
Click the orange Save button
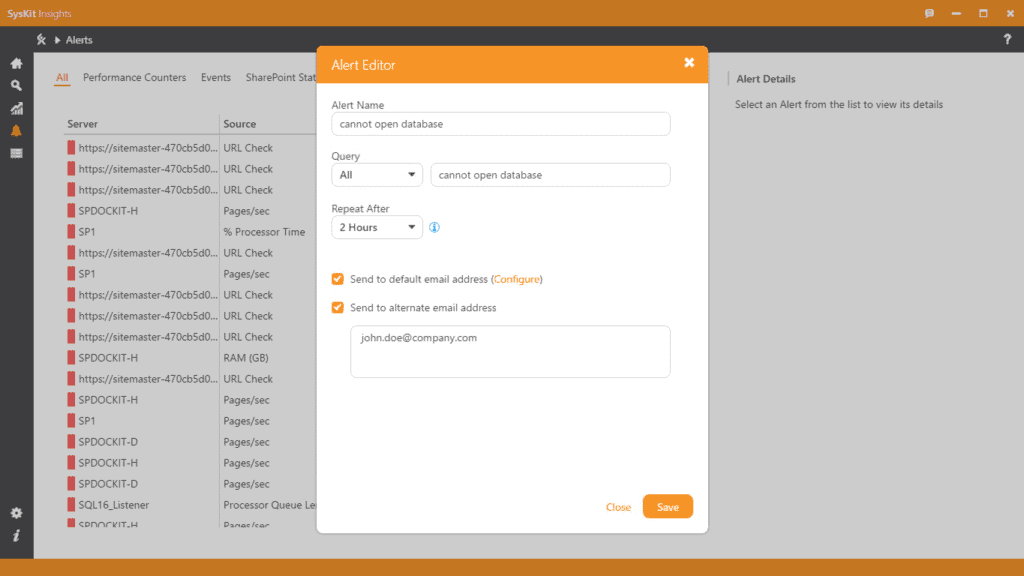coord(667,507)
